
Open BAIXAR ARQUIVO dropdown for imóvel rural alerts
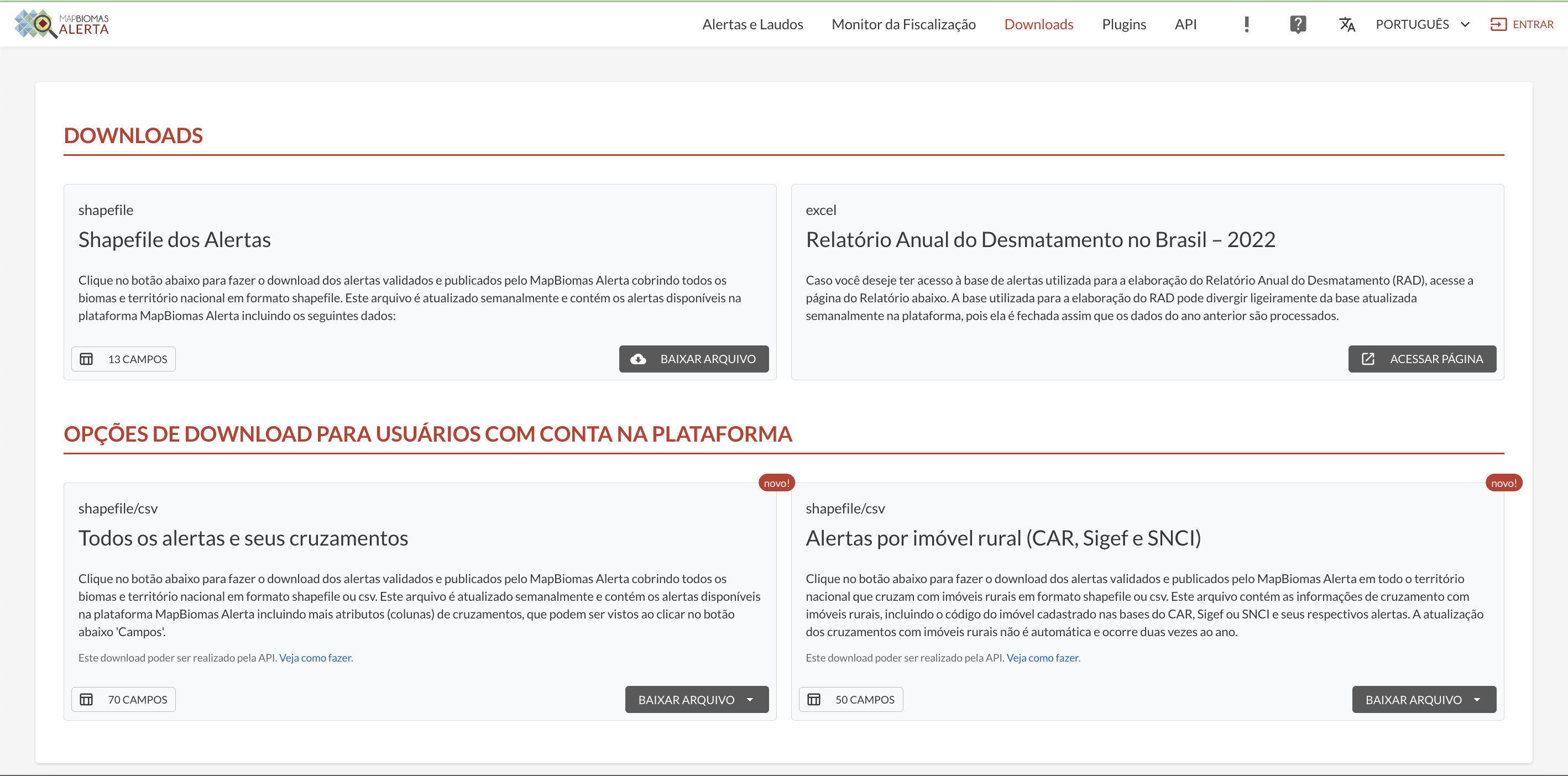coord(1424,699)
